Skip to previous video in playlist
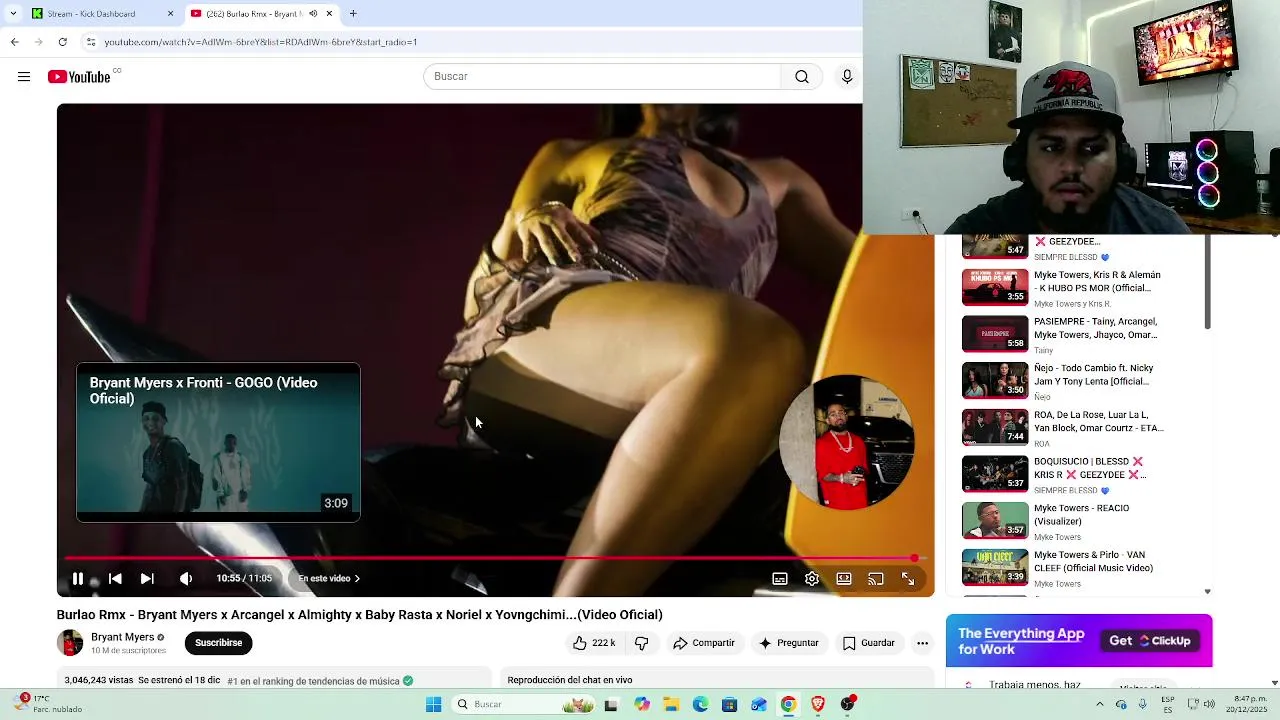This screenshot has height=720, width=1280. tap(115, 578)
